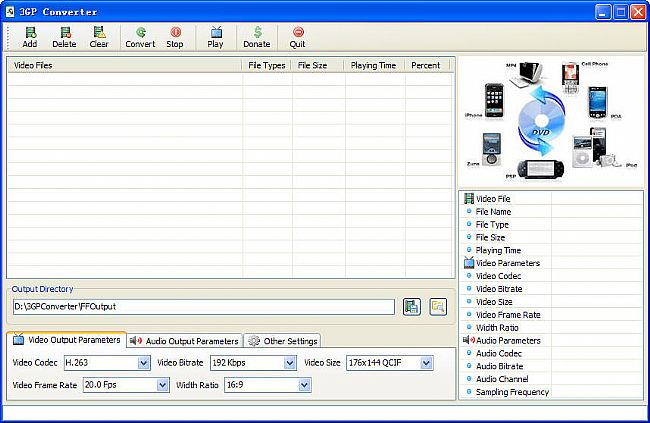
Task: Switch to the Other Settings tab
Action: point(283,341)
